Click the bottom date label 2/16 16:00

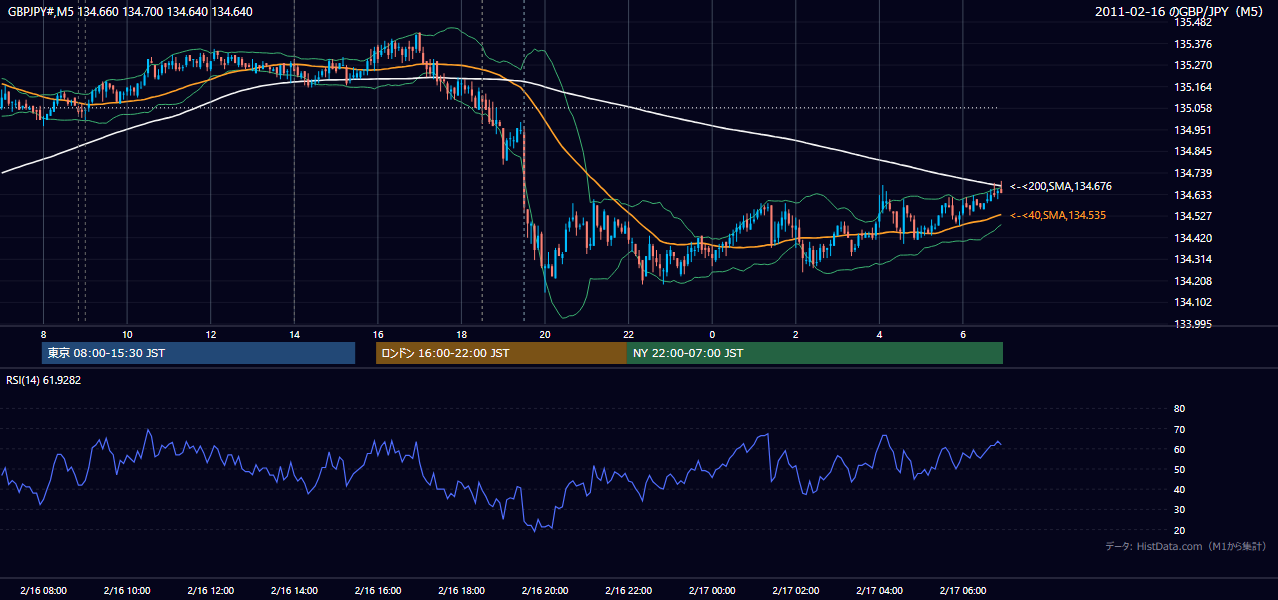pos(378,591)
